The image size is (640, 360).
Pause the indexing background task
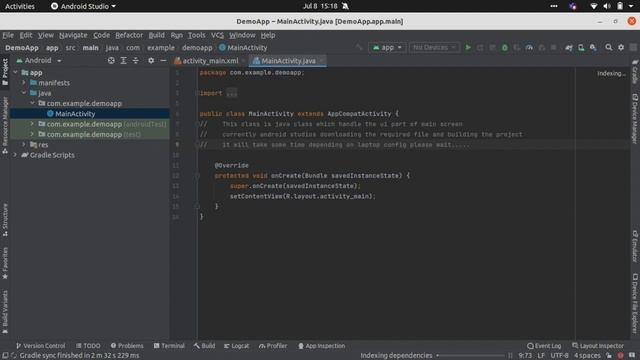coord(510,356)
